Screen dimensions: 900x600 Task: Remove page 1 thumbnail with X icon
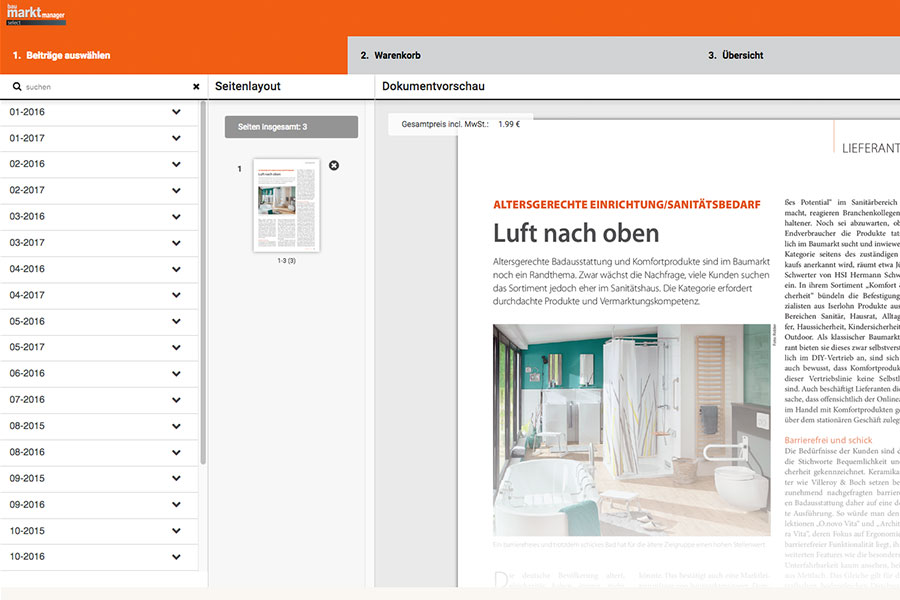334,165
